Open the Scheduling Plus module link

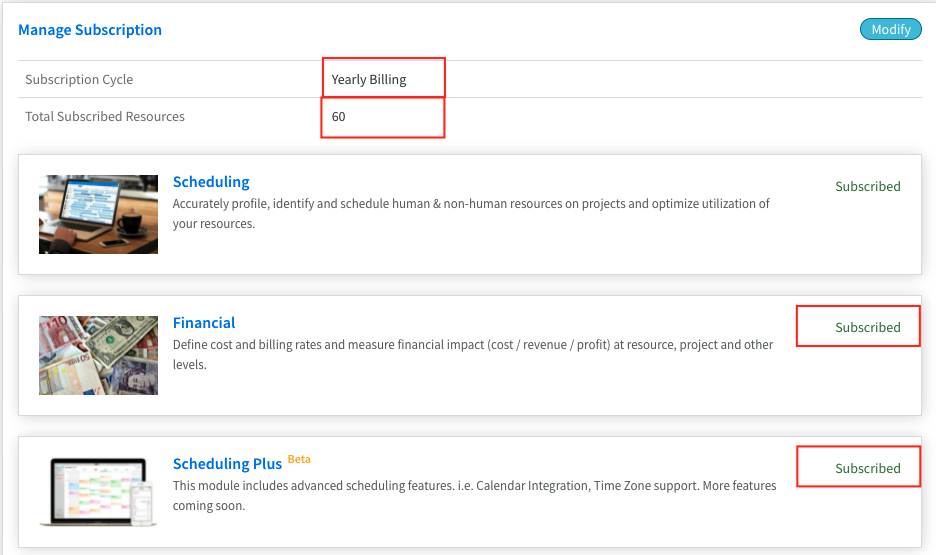click(x=227, y=464)
